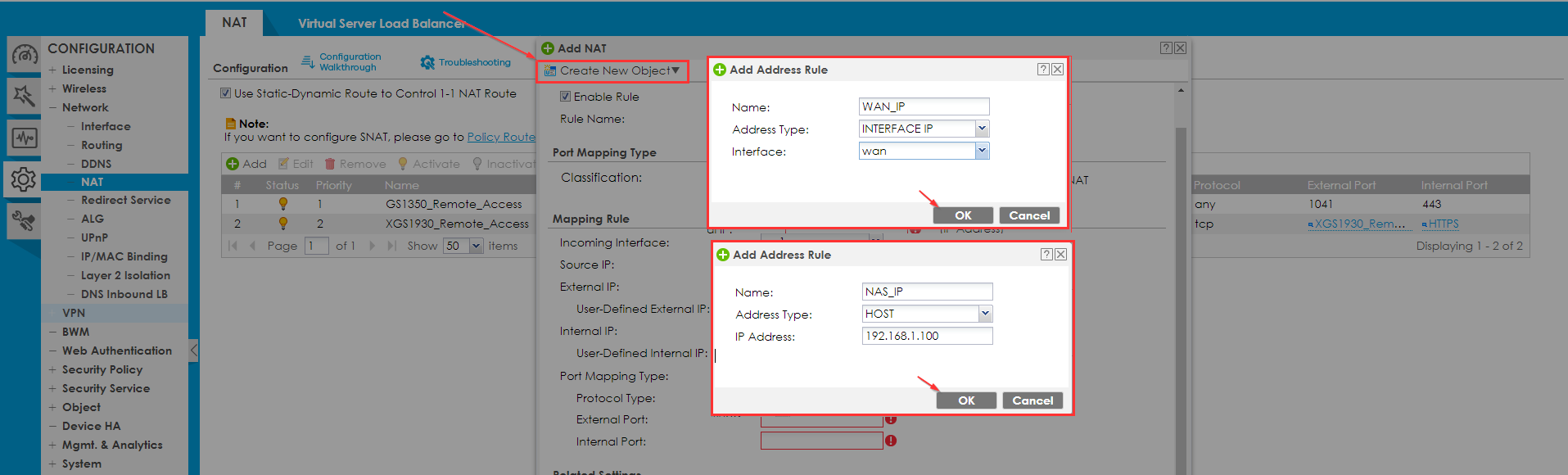The width and height of the screenshot is (1568, 475).
Task: Click the NAS_IP IP Address field
Action: (x=927, y=336)
